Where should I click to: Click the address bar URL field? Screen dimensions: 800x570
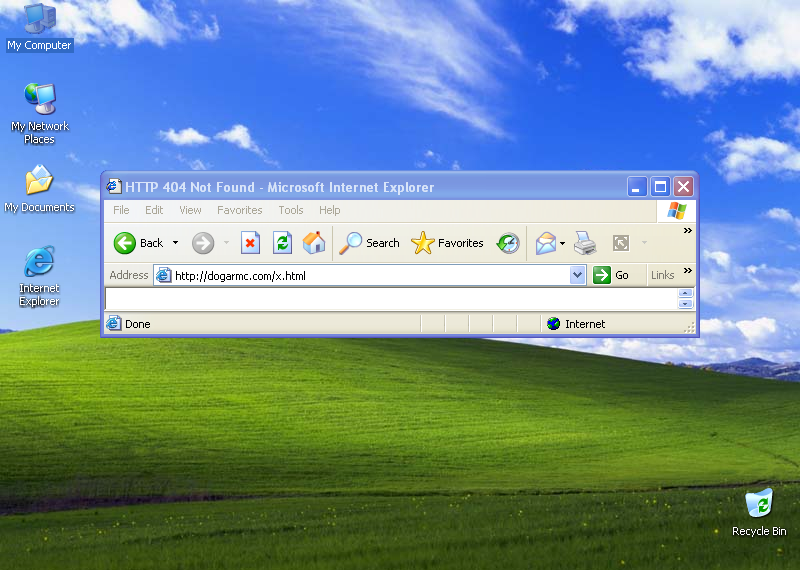click(x=369, y=276)
